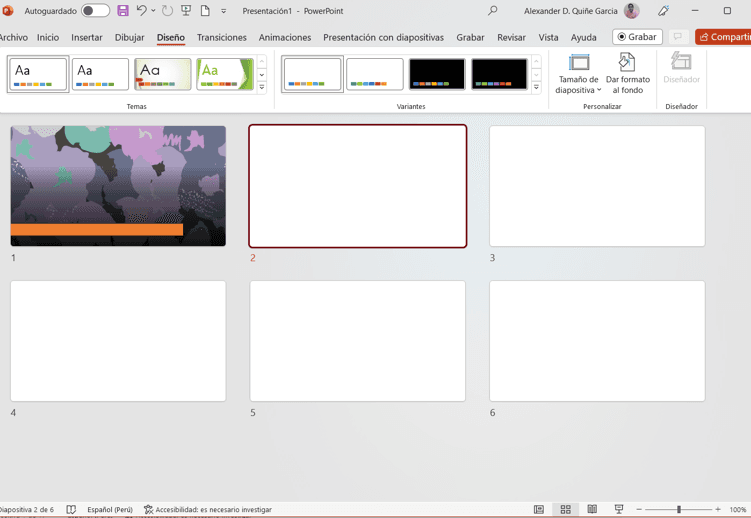The image size is (751, 518).
Task: Open the Archivo menu
Action: tap(13, 37)
